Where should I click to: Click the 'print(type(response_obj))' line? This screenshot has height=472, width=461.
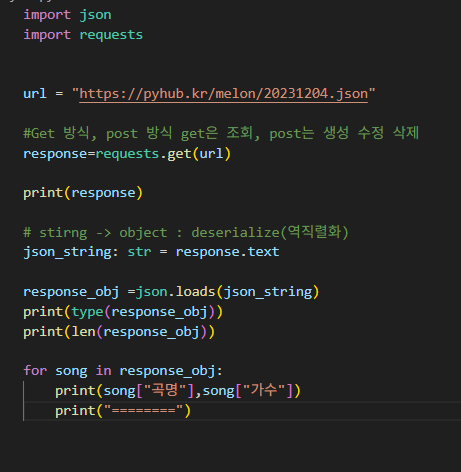tap(123, 312)
